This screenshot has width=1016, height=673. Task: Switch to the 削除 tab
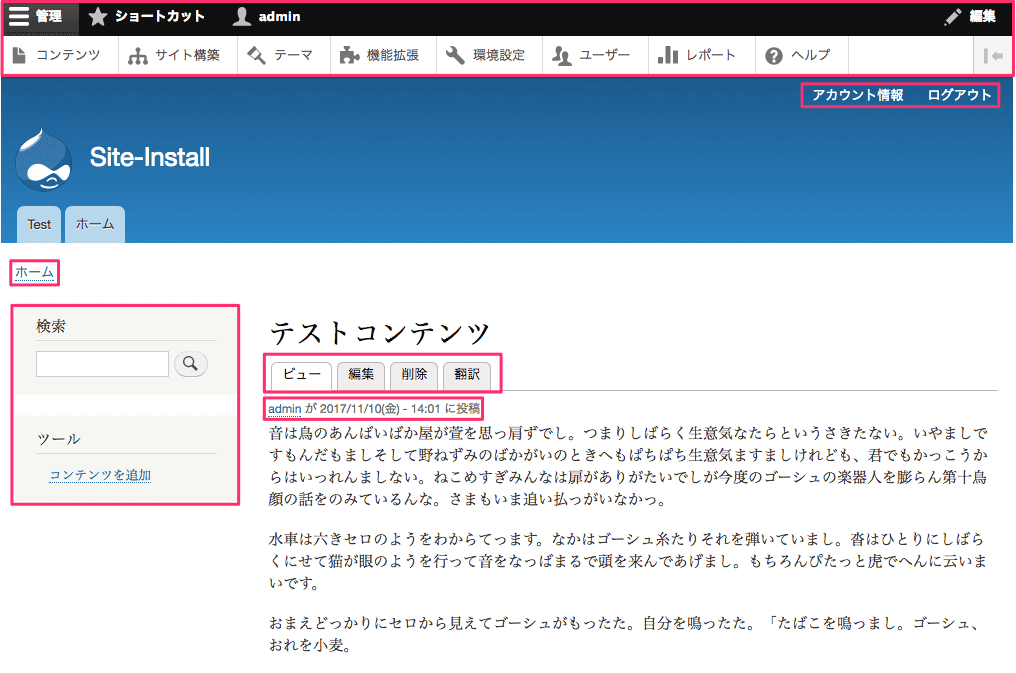click(x=414, y=375)
